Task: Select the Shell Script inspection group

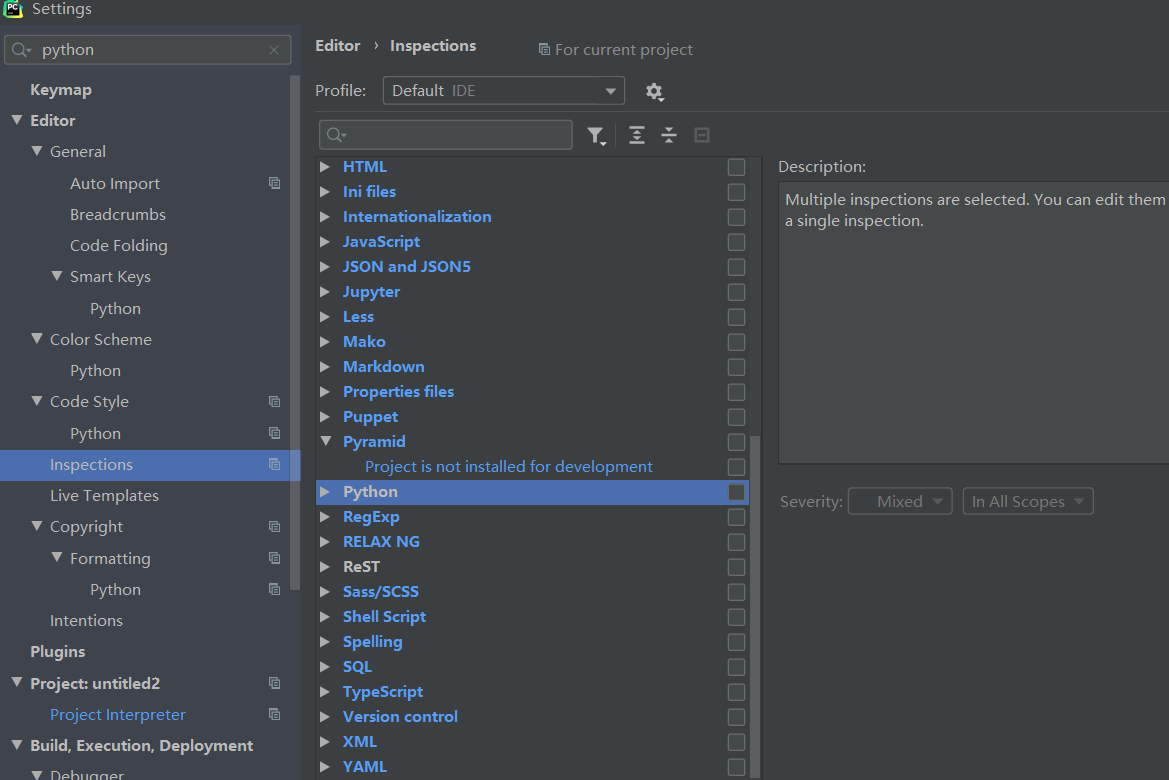Action: pyautogui.click(x=385, y=617)
